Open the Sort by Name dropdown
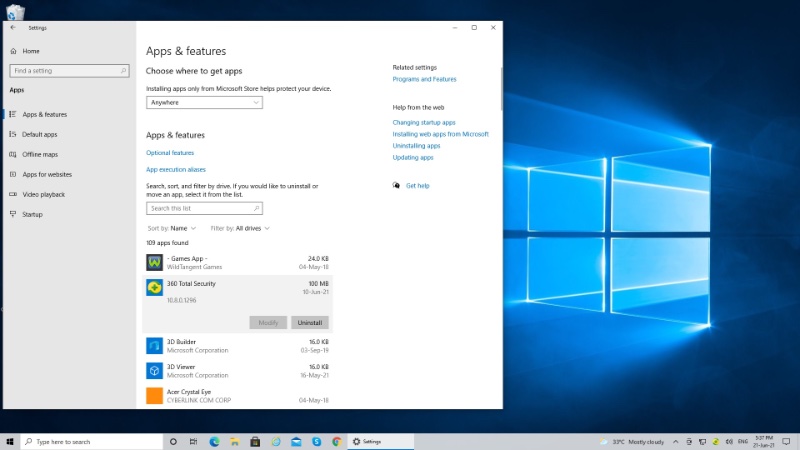Screen dimensions: 800x450 click(x=171, y=228)
